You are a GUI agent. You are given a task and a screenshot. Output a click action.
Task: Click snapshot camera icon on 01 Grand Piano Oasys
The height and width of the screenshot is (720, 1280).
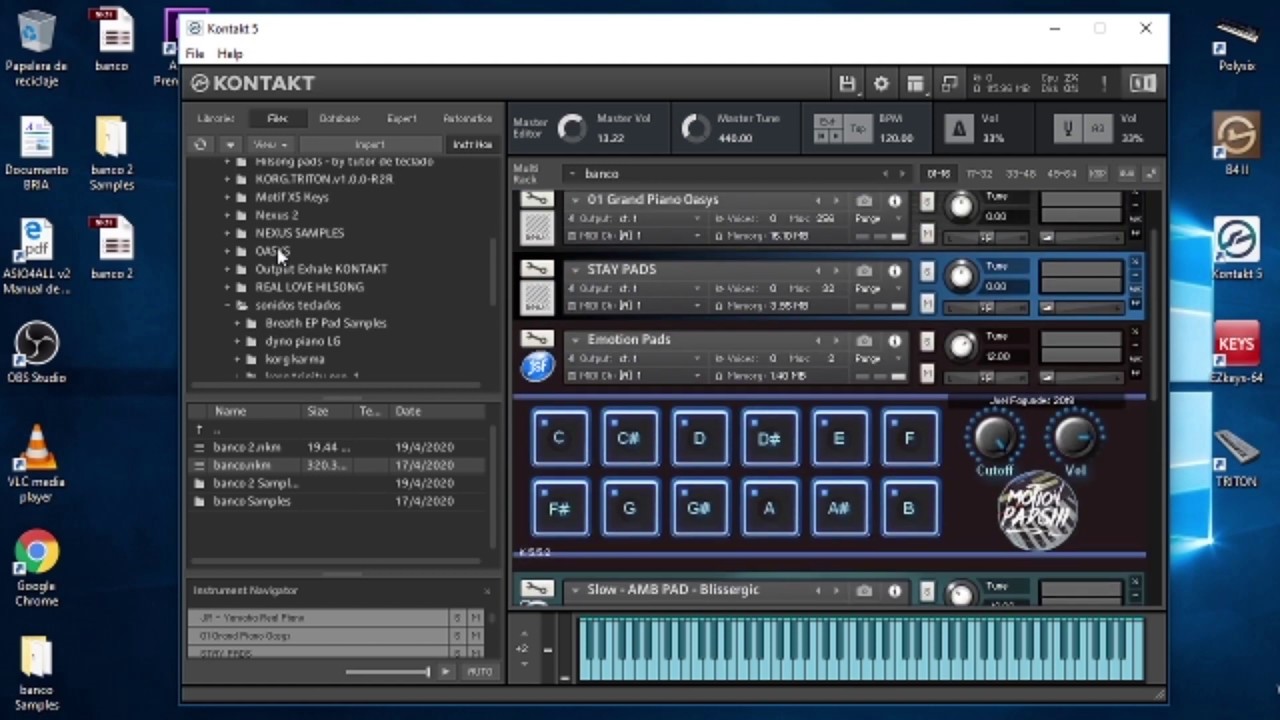coord(864,200)
